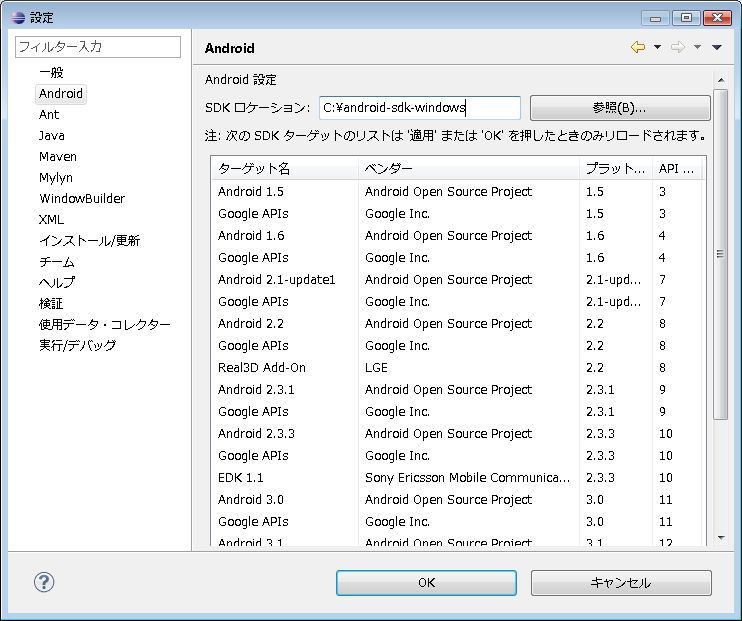Select ヘルプ in the preferences tree
Image resolution: width=742 pixels, height=621 pixels.
click(x=57, y=283)
